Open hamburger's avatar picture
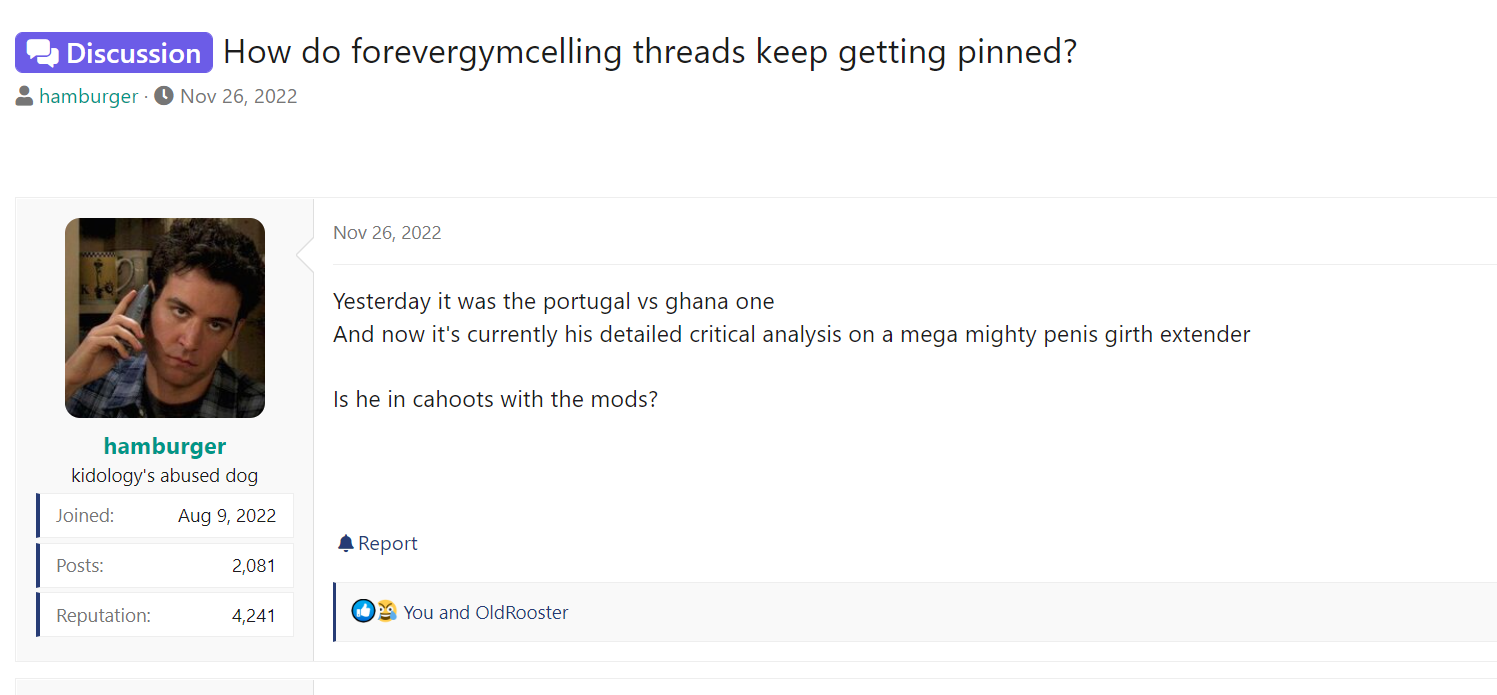Screen dimensions: 1497x695 (x=165, y=318)
